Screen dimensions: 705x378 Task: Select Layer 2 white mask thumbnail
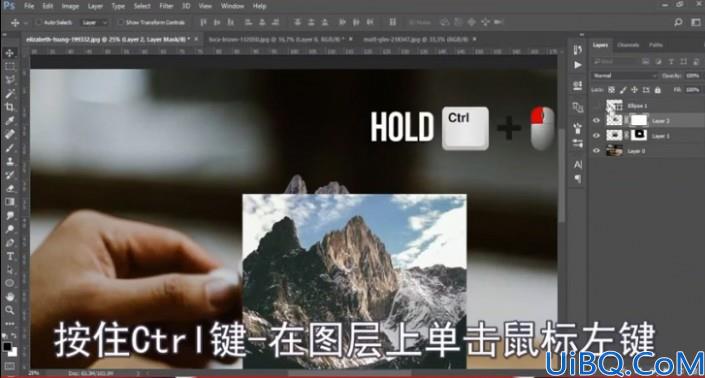tap(638, 120)
